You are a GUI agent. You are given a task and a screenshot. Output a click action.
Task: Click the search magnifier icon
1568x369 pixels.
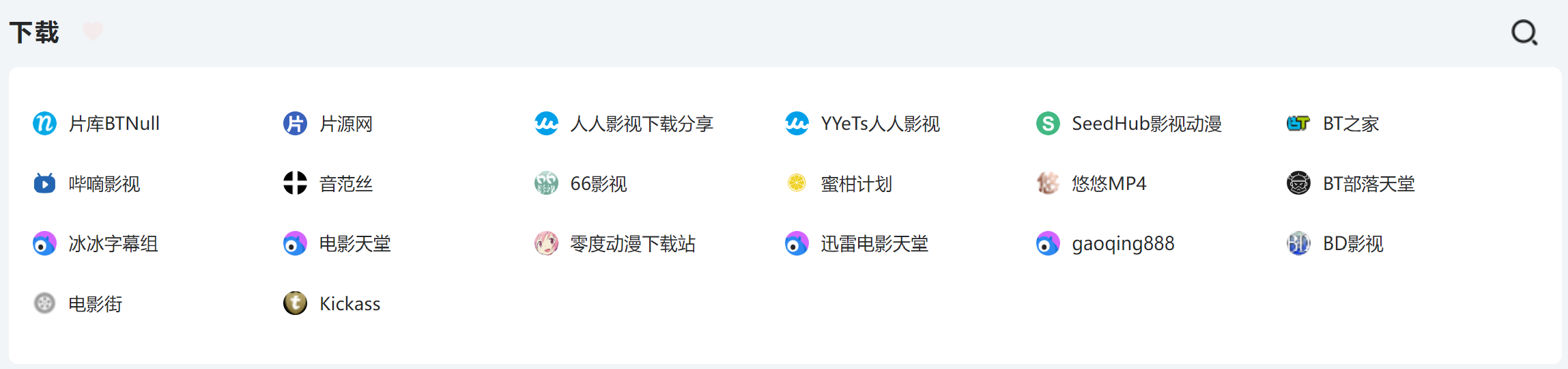1524,32
